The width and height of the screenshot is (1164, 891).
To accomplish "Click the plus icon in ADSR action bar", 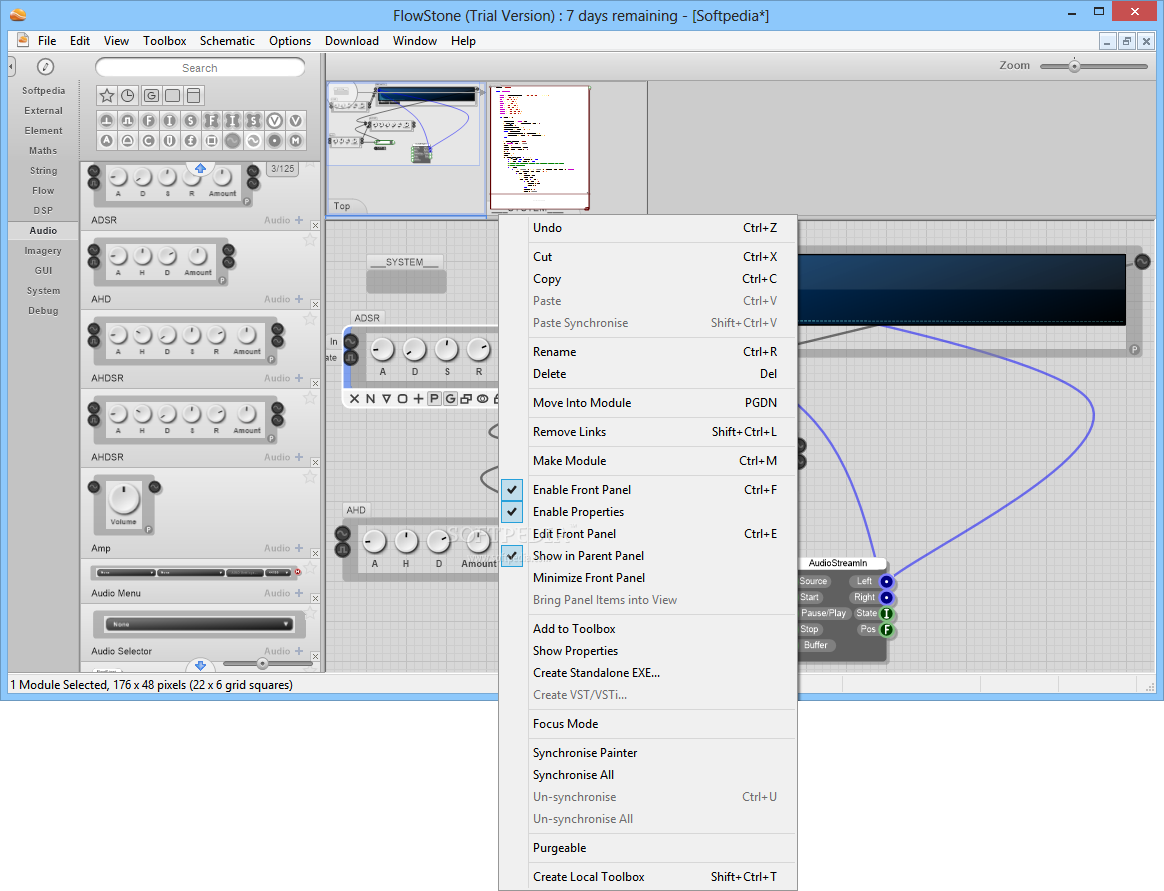I will pos(418,399).
